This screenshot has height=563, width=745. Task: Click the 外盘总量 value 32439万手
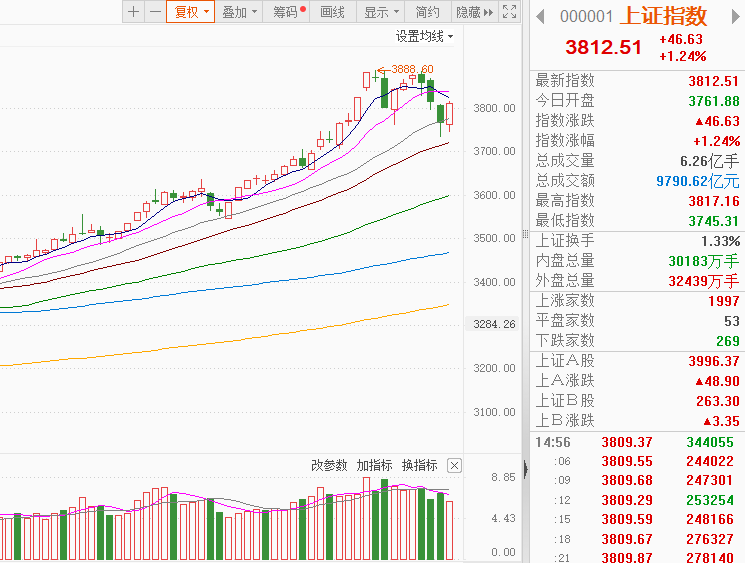(704, 281)
